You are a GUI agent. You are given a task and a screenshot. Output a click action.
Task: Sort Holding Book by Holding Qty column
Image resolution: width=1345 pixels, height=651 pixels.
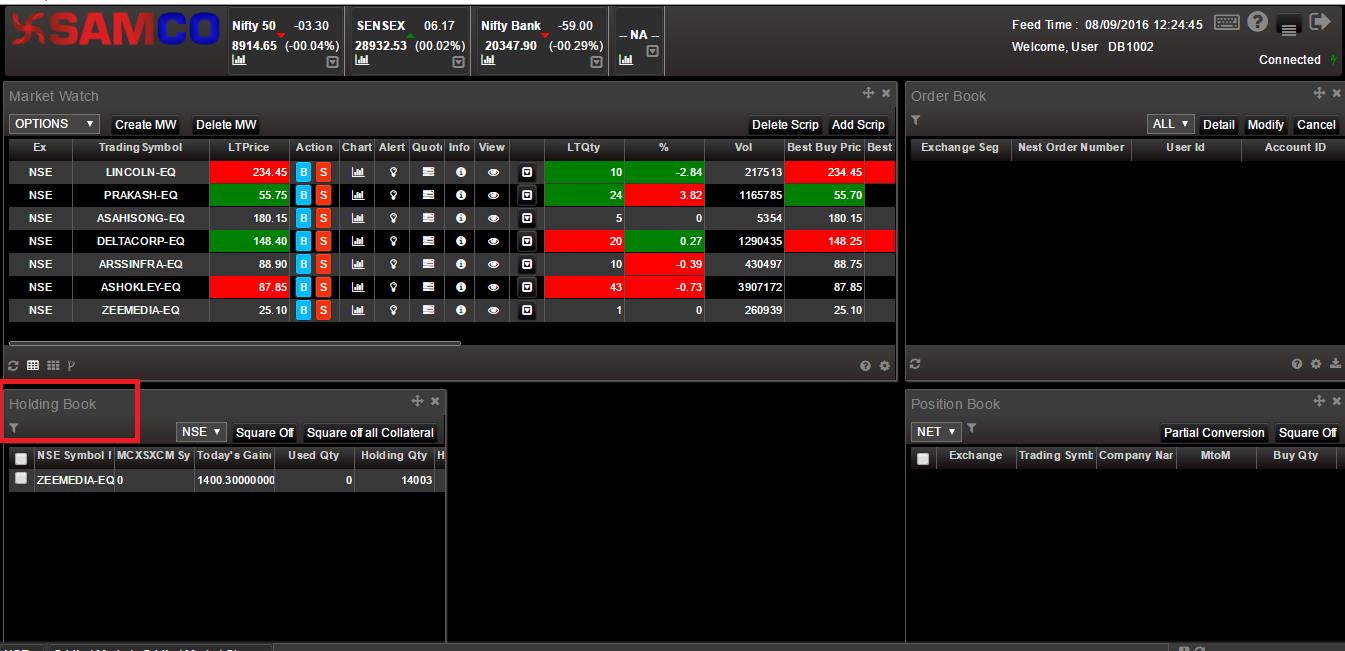394,456
